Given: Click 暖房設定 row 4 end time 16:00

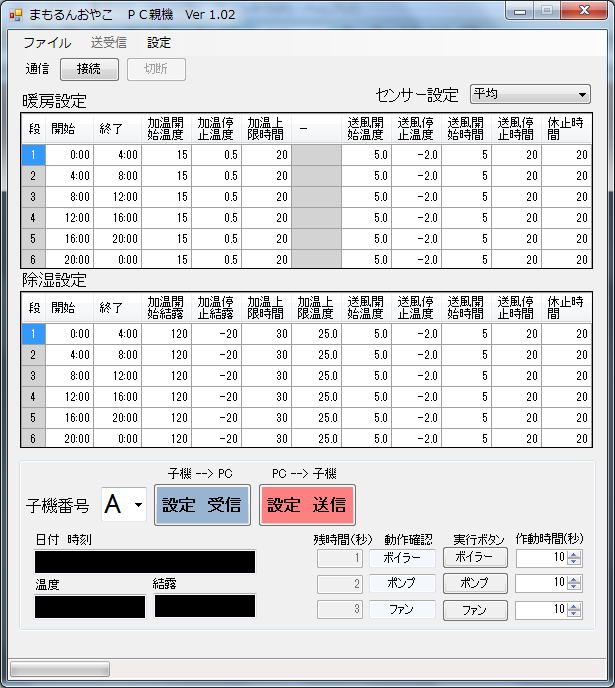Looking at the screenshot, I should coord(117,218).
